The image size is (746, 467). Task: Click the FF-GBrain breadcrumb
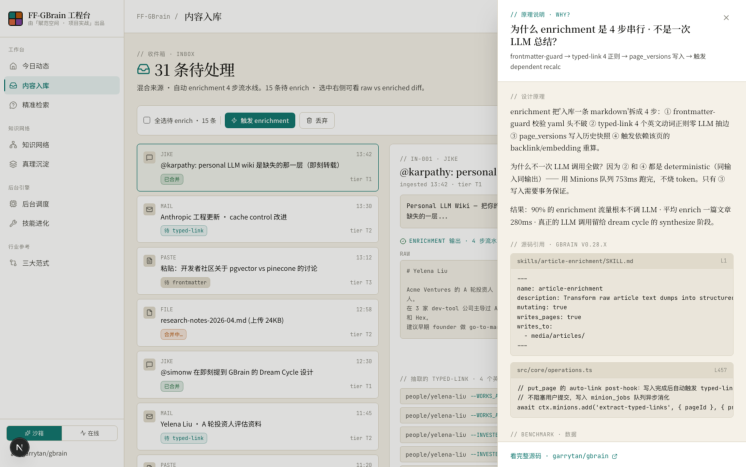point(153,17)
